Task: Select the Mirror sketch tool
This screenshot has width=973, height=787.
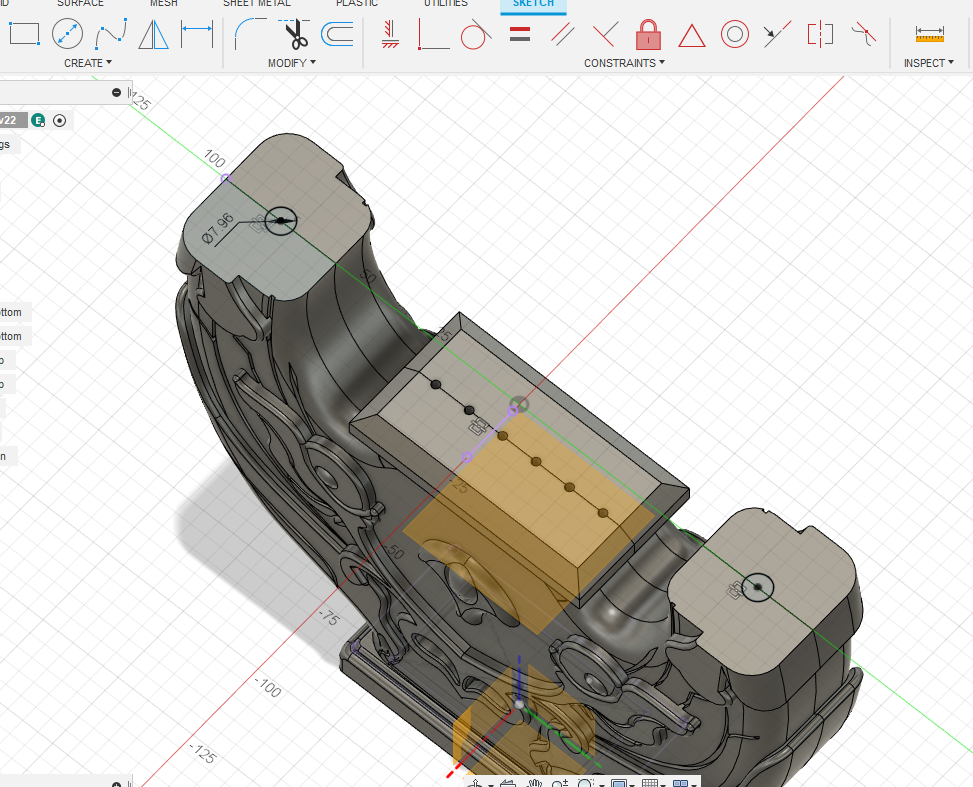Action: click(153, 34)
